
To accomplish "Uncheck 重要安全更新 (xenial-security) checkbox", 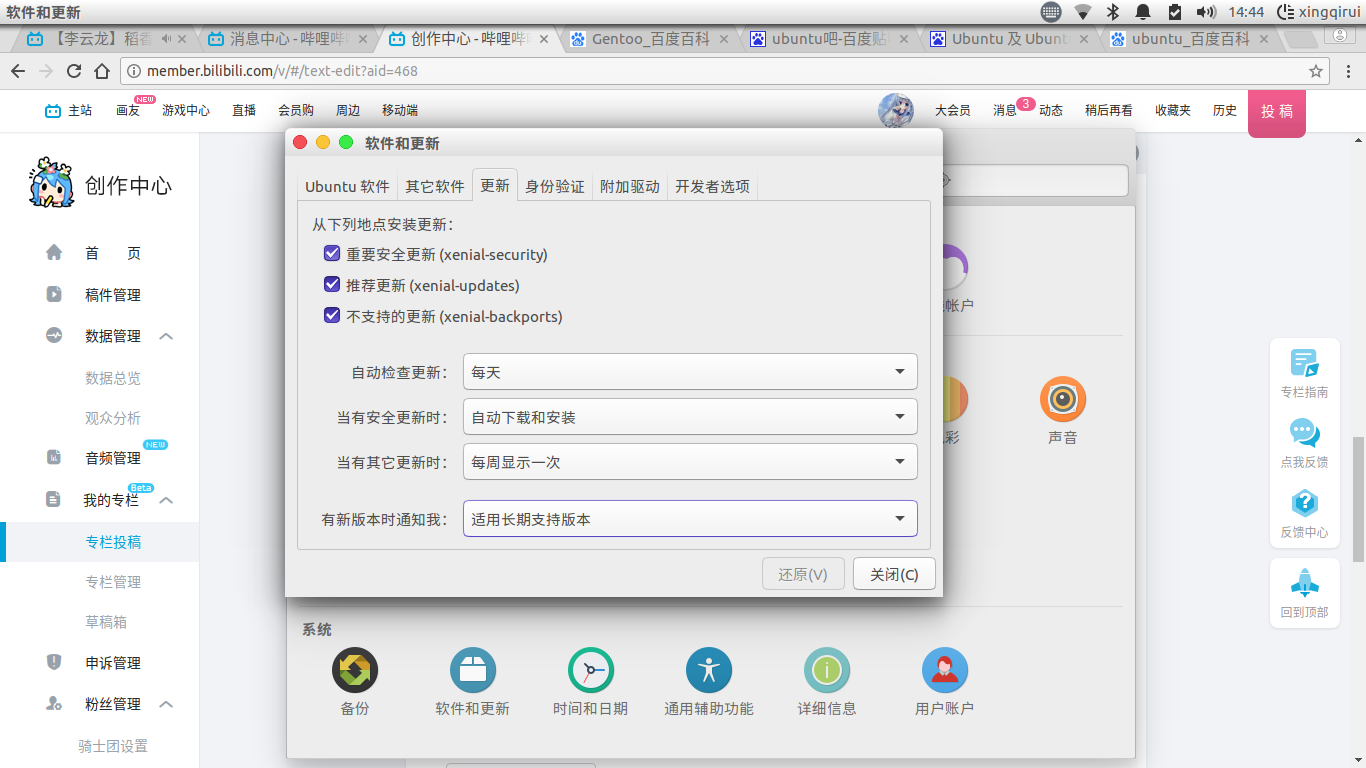I will [332, 254].
